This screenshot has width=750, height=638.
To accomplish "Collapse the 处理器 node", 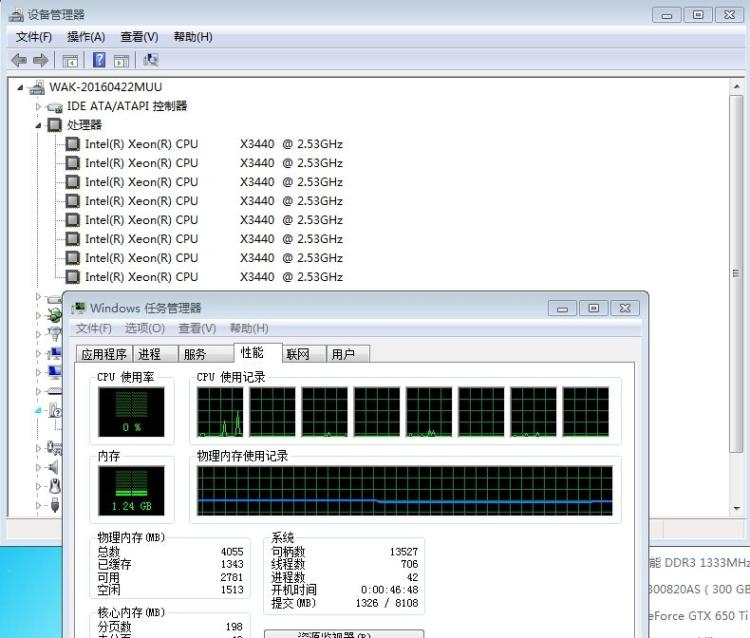I will click(38, 126).
